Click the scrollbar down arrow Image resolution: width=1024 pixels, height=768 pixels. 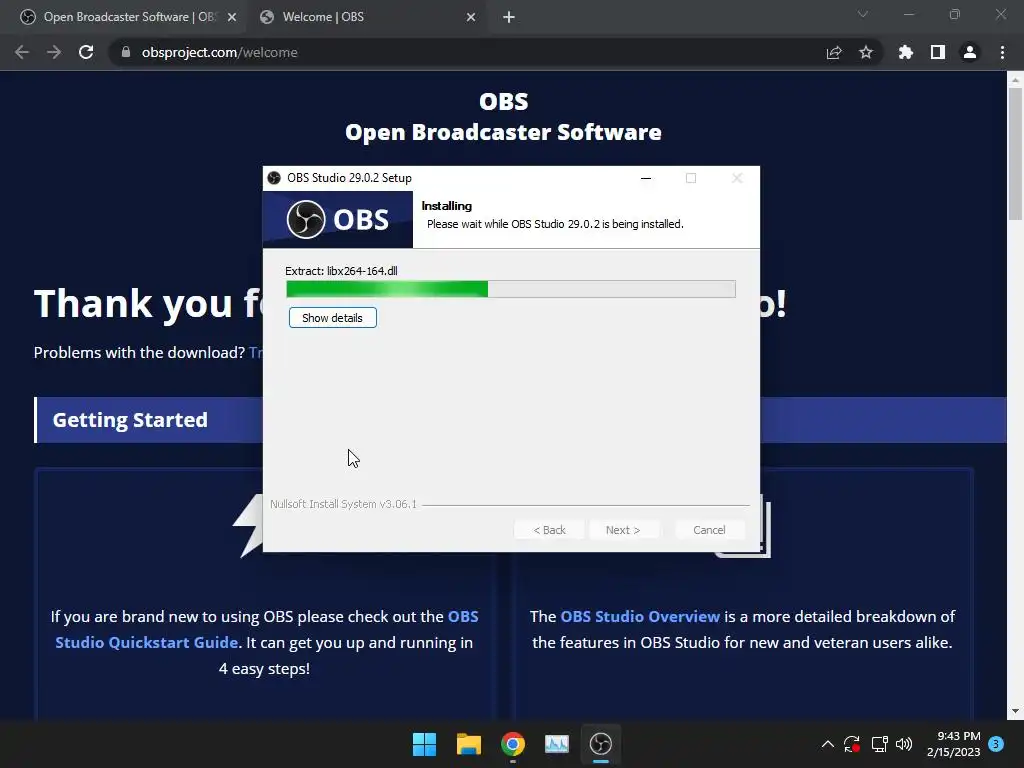point(1015,712)
